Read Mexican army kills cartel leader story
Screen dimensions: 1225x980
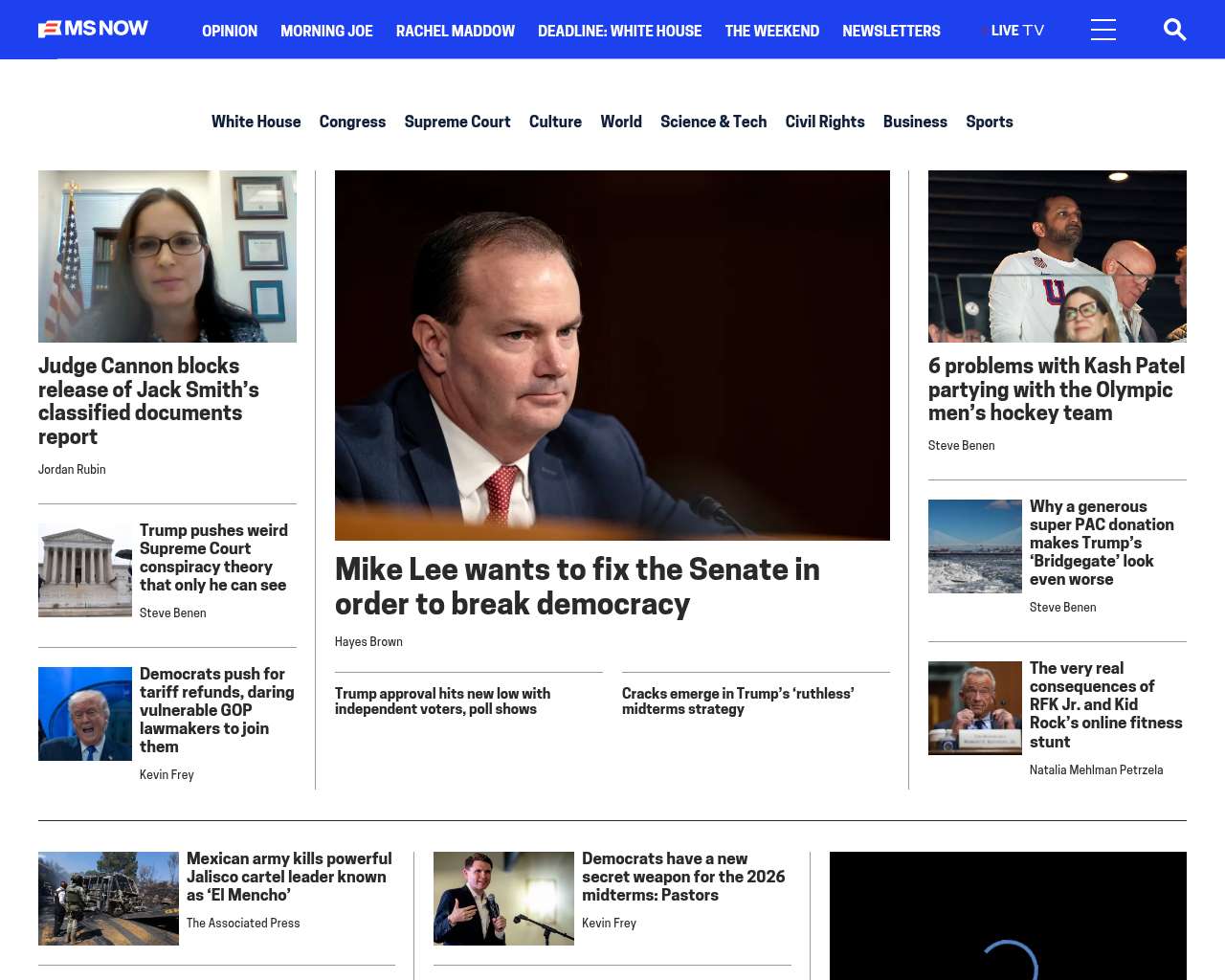[x=289, y=877]
